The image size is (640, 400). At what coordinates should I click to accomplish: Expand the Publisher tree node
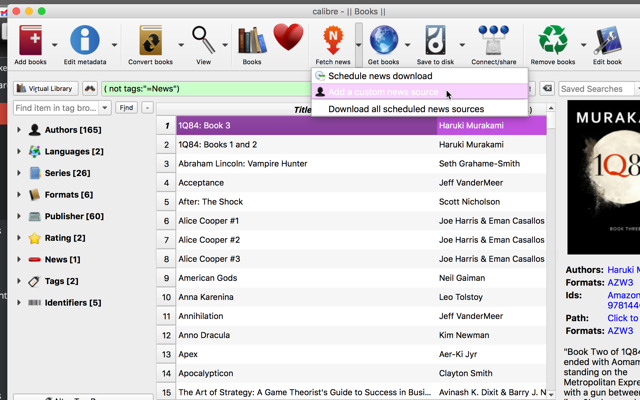point(19,216)
